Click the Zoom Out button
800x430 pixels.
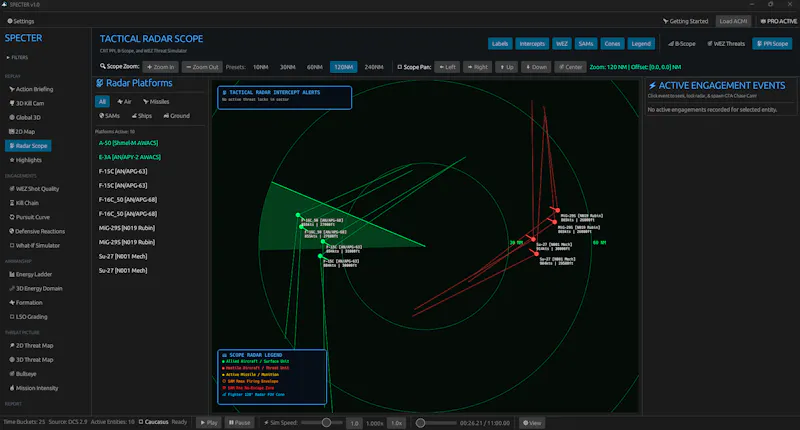click(x=202, y=67)
